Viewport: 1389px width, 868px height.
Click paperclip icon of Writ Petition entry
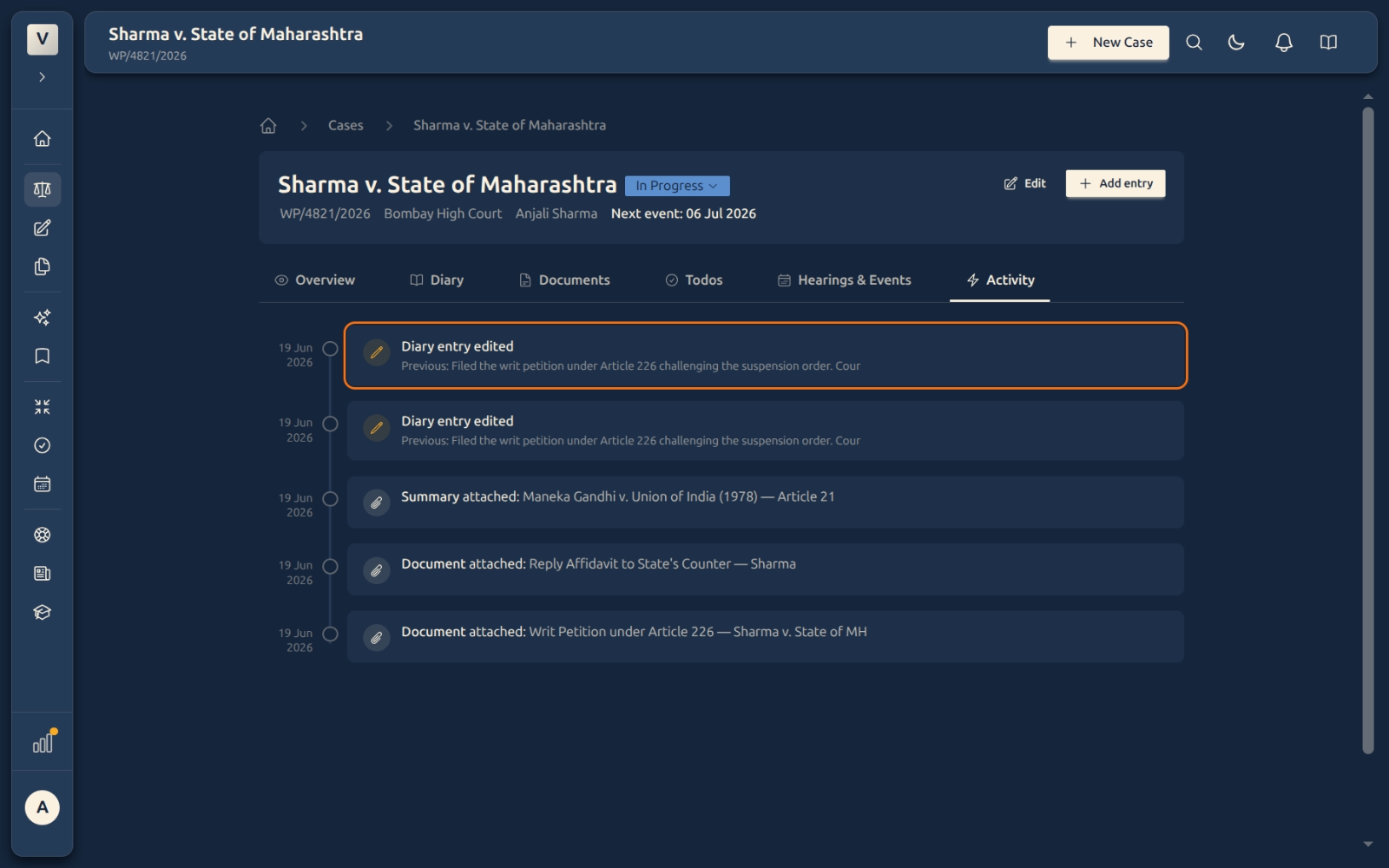(x=377, y=638)
